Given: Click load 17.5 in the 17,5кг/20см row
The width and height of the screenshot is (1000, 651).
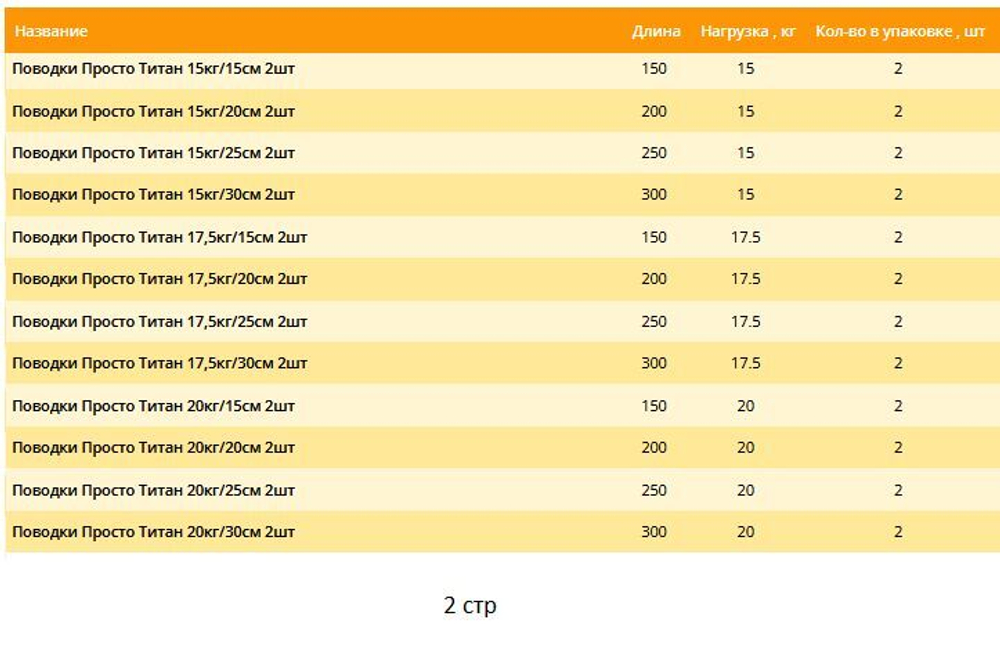Looking at the screenshot, I should [746, 279].
